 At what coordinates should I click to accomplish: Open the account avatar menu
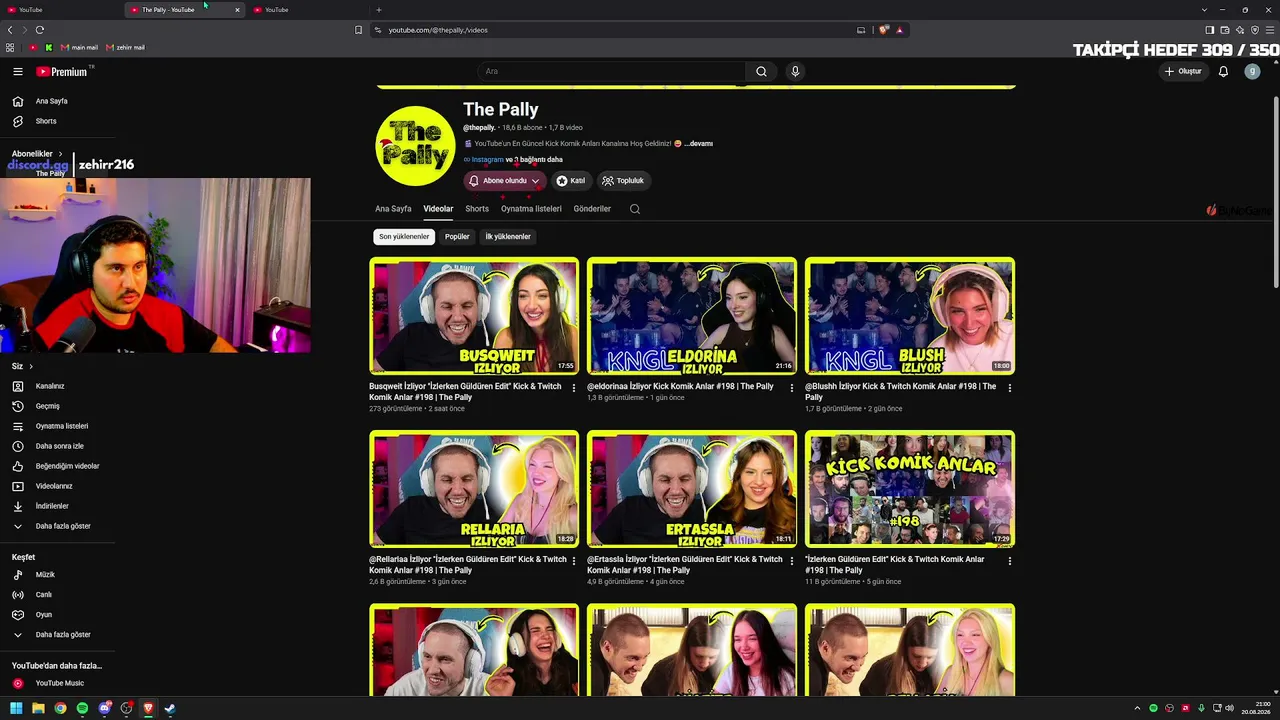[1252, 71]
